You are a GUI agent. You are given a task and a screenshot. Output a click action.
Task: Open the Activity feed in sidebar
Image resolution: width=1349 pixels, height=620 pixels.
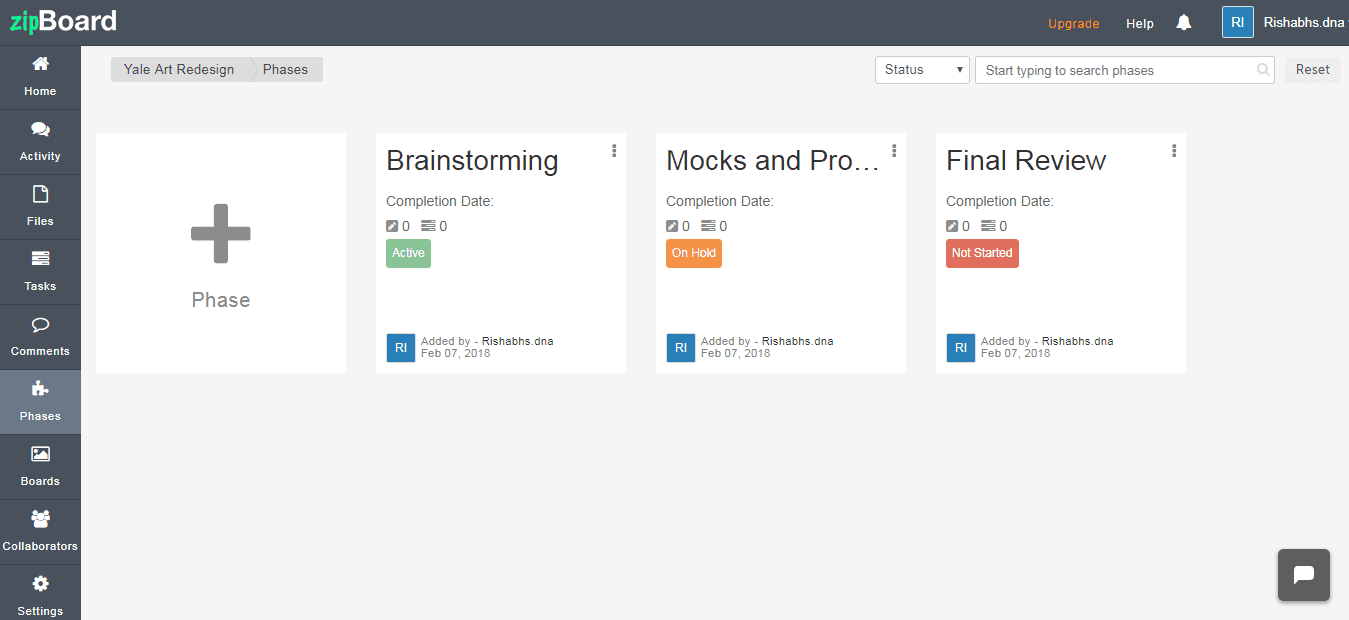[x=40, y=142]
